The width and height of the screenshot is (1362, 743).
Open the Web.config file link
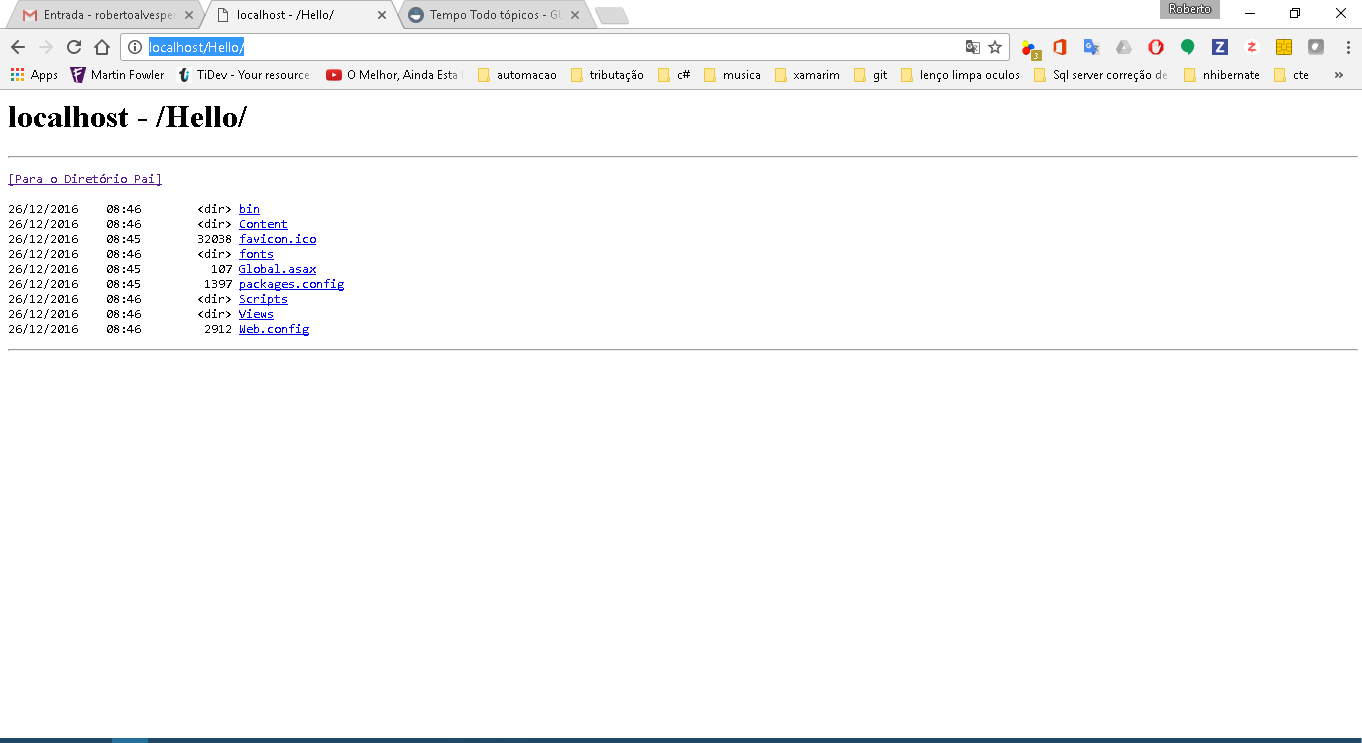(x=274, y=329)
